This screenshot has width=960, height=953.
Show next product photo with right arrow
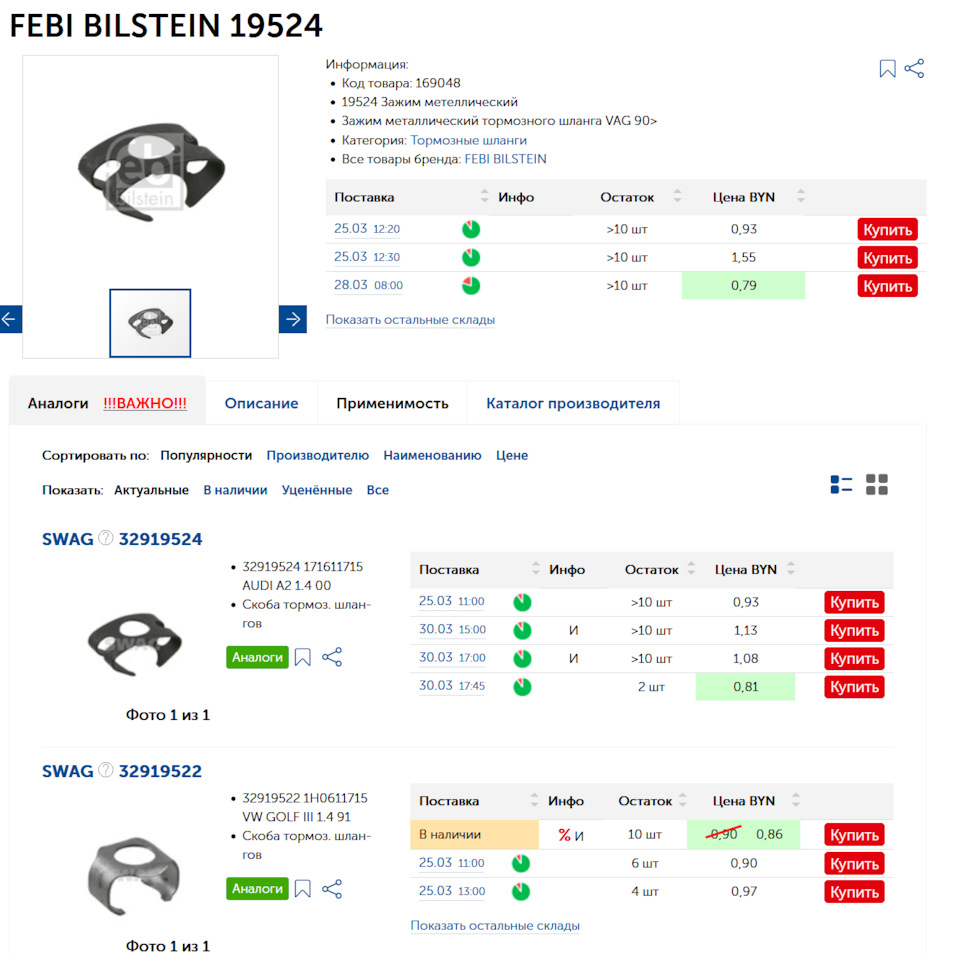click(293, 319)
